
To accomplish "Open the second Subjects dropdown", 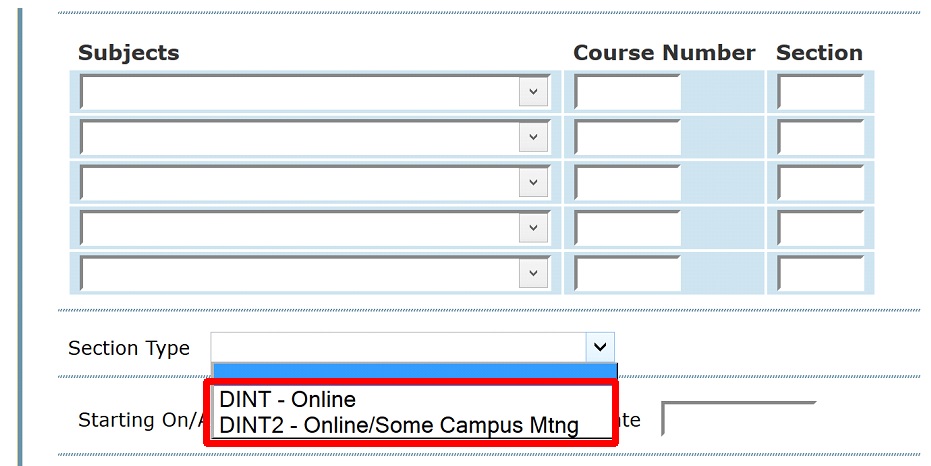I will point(314,137).
